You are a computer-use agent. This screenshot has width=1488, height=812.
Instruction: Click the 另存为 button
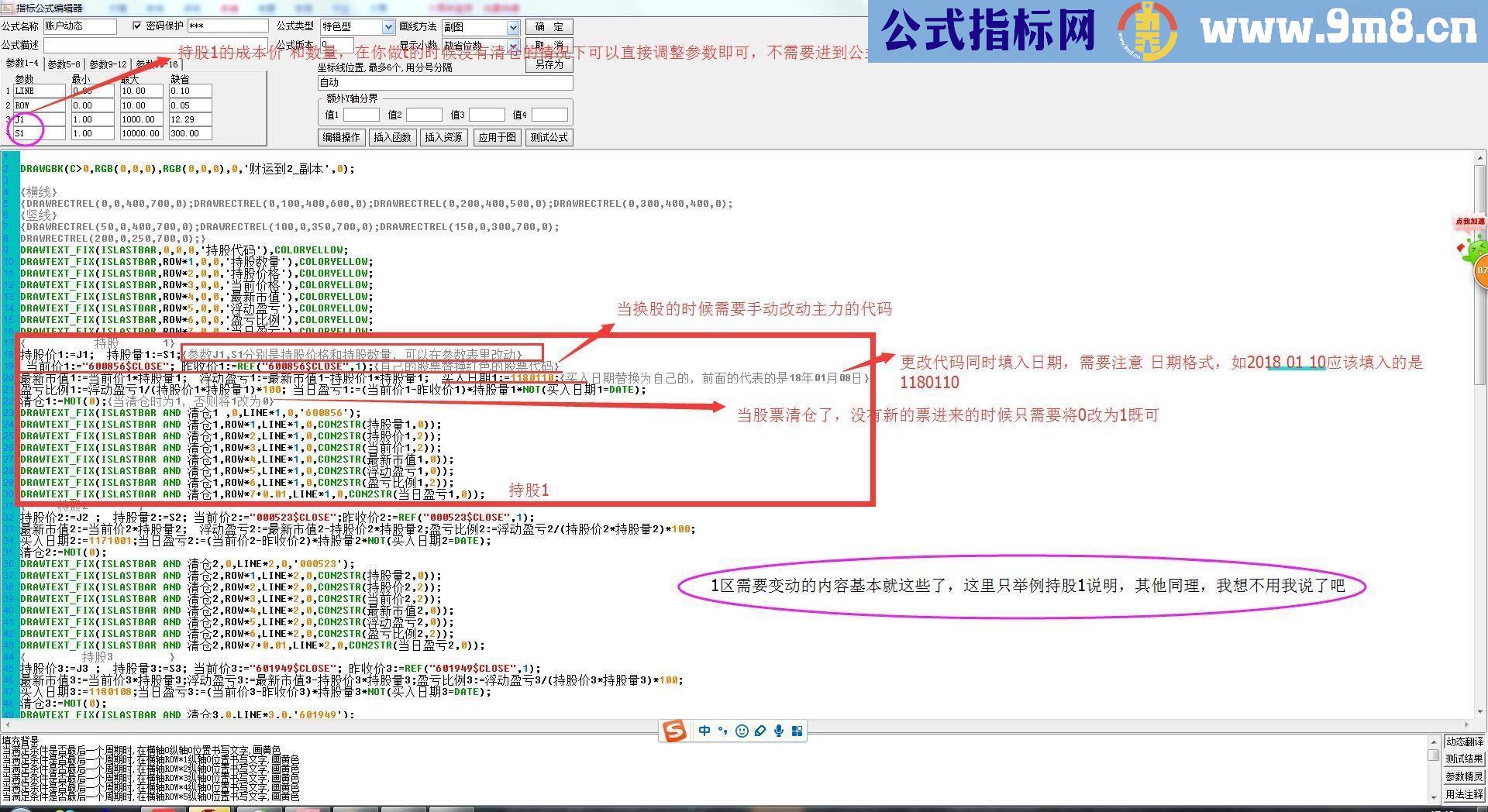click(x=549, y=64)
